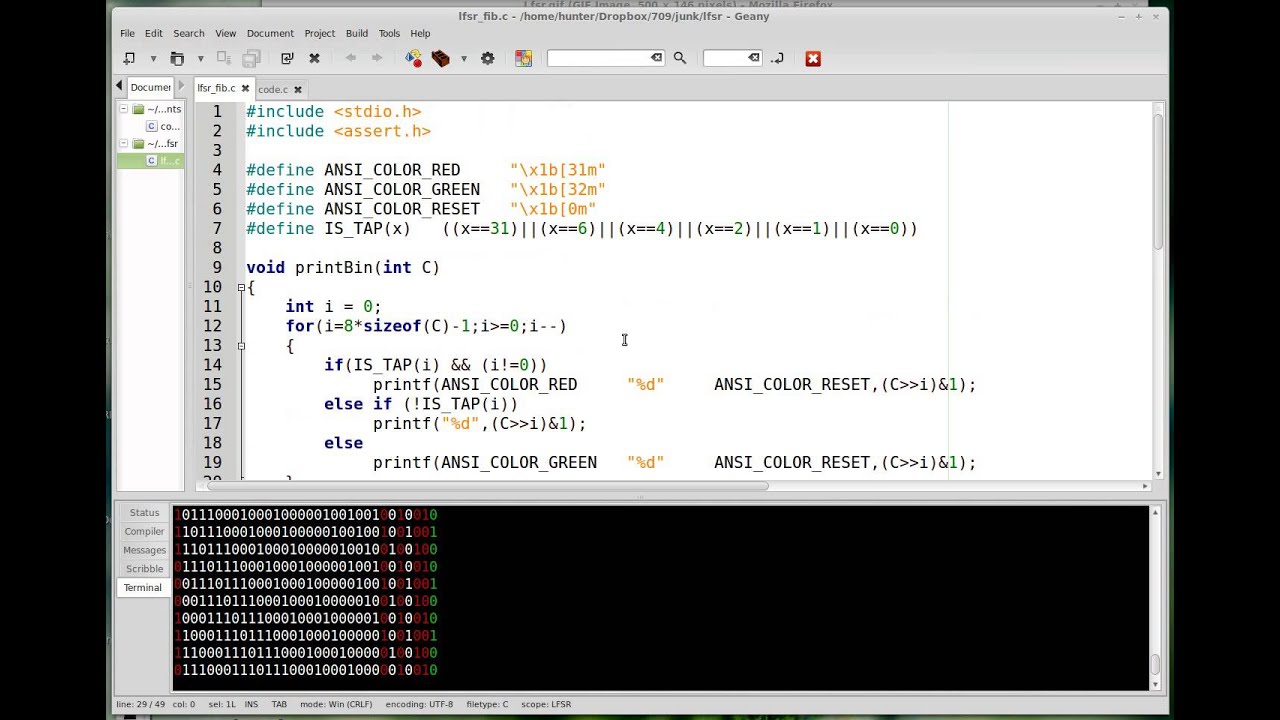Open the Compiler message tab
Image resolution: width=1280 pixels, height=720 pixels.
[x=144, y=531]
